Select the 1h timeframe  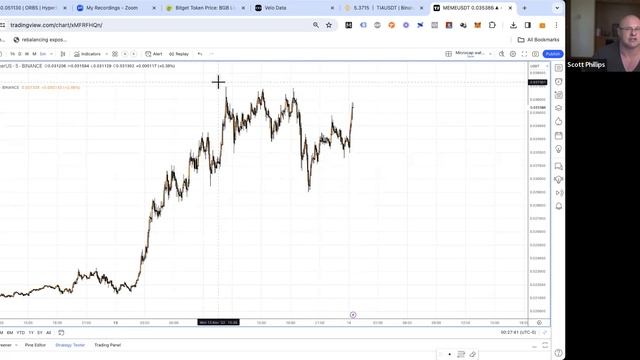12,54
